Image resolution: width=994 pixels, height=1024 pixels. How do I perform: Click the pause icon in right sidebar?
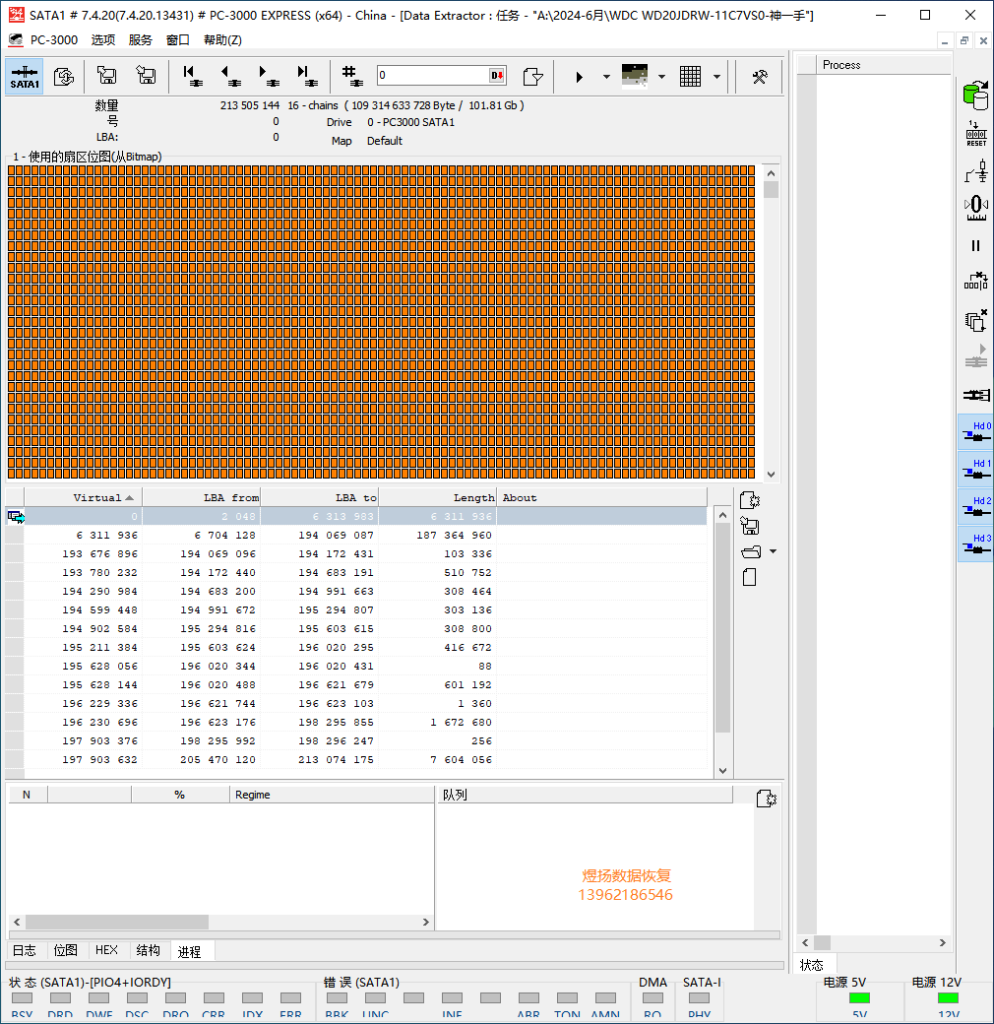coord(976,246)
